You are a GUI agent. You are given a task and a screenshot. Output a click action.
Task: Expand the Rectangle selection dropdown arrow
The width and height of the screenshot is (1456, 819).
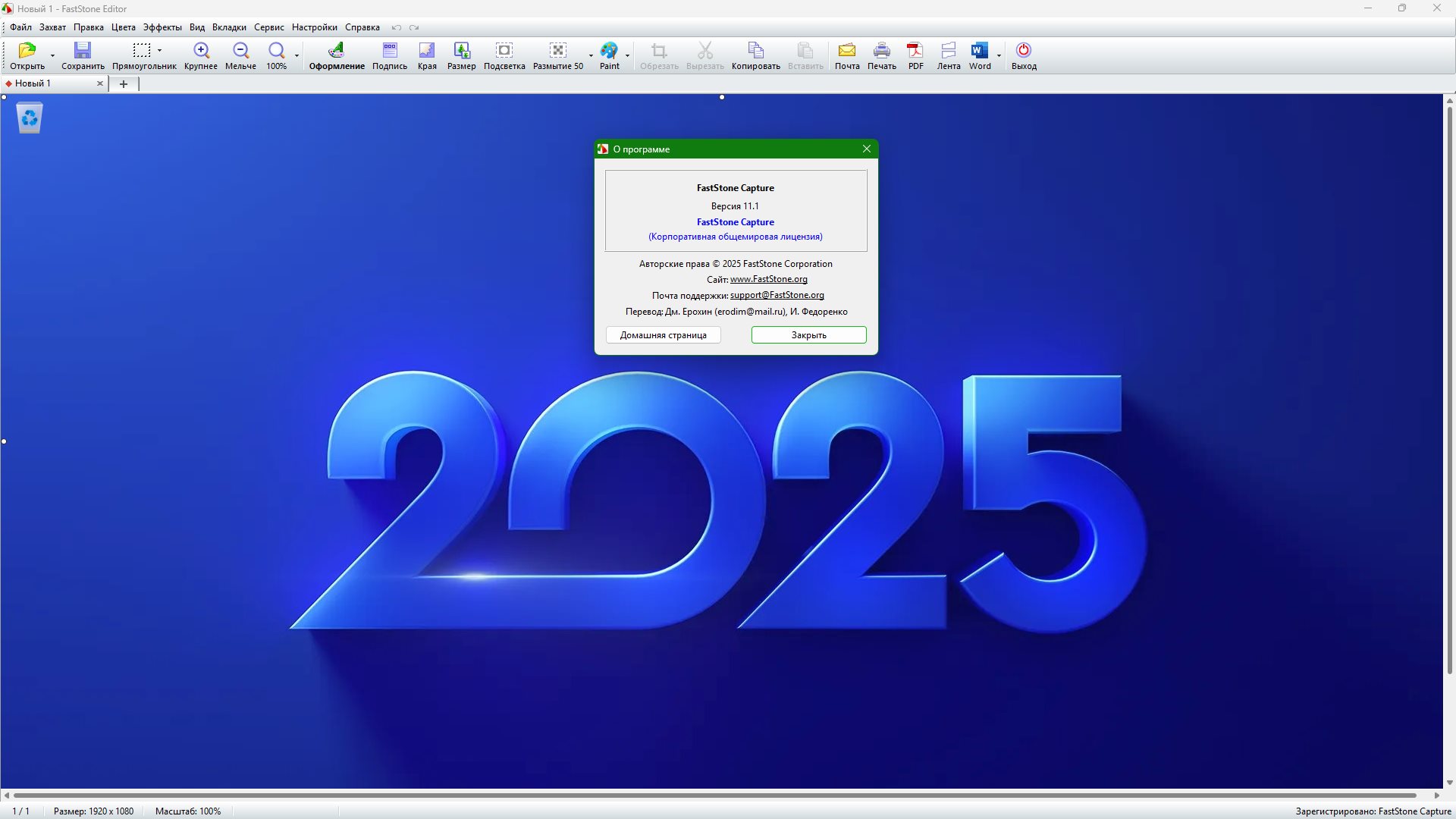tap(160, 51)
